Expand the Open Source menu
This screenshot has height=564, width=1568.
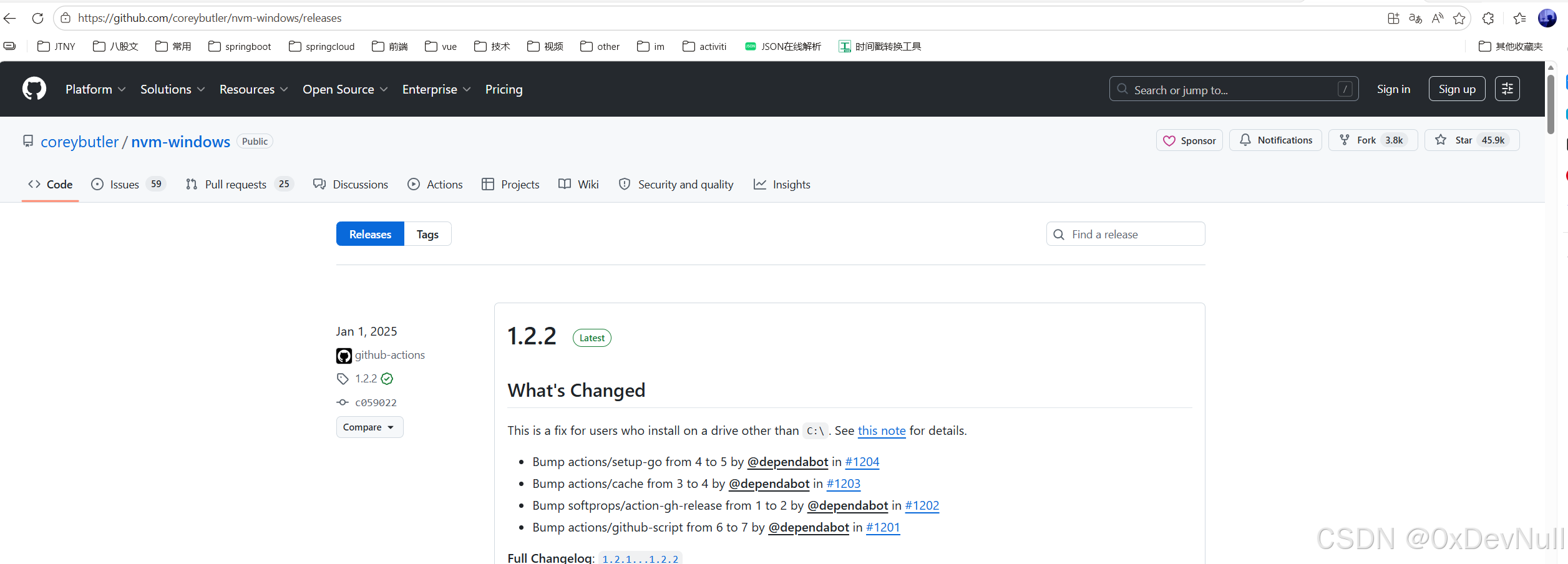click(345, 89)
